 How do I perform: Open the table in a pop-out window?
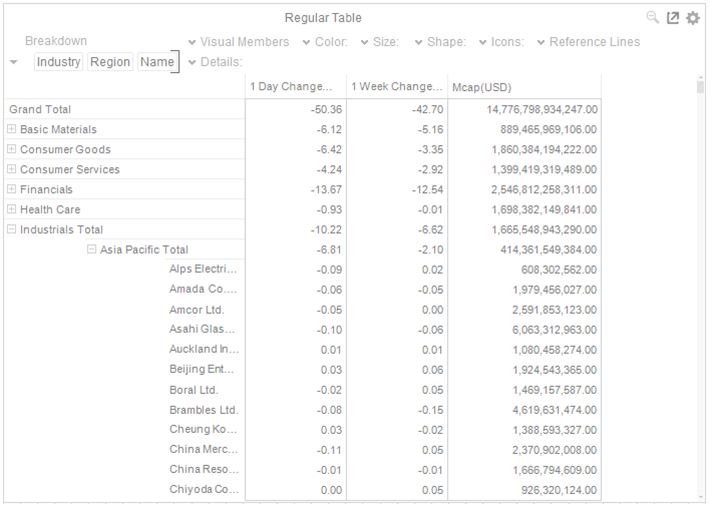[673, 18]
